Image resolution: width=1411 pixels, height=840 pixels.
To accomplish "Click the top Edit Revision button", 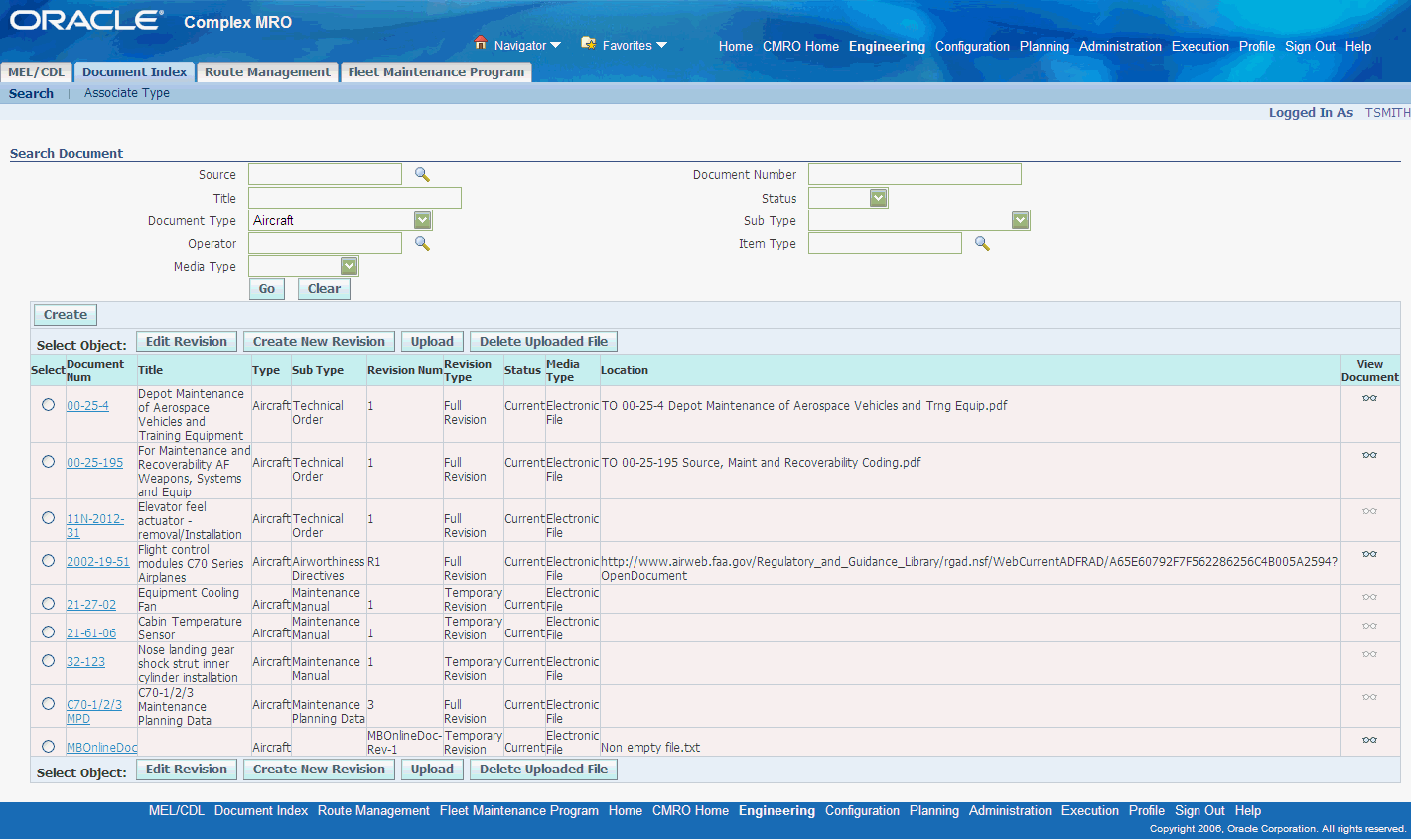I will (x=187, y=342).
